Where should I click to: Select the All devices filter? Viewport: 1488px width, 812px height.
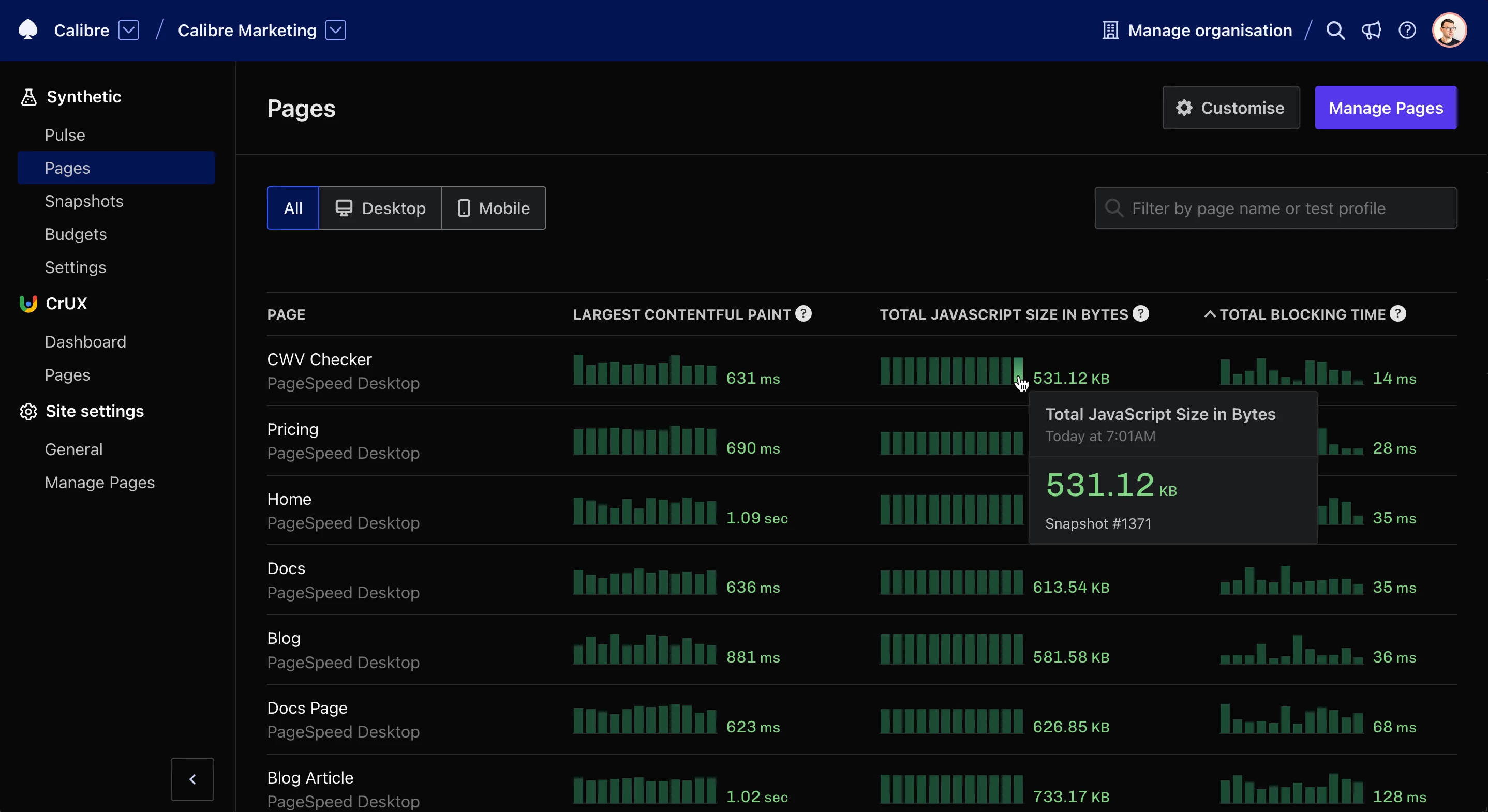click(292, 207)
